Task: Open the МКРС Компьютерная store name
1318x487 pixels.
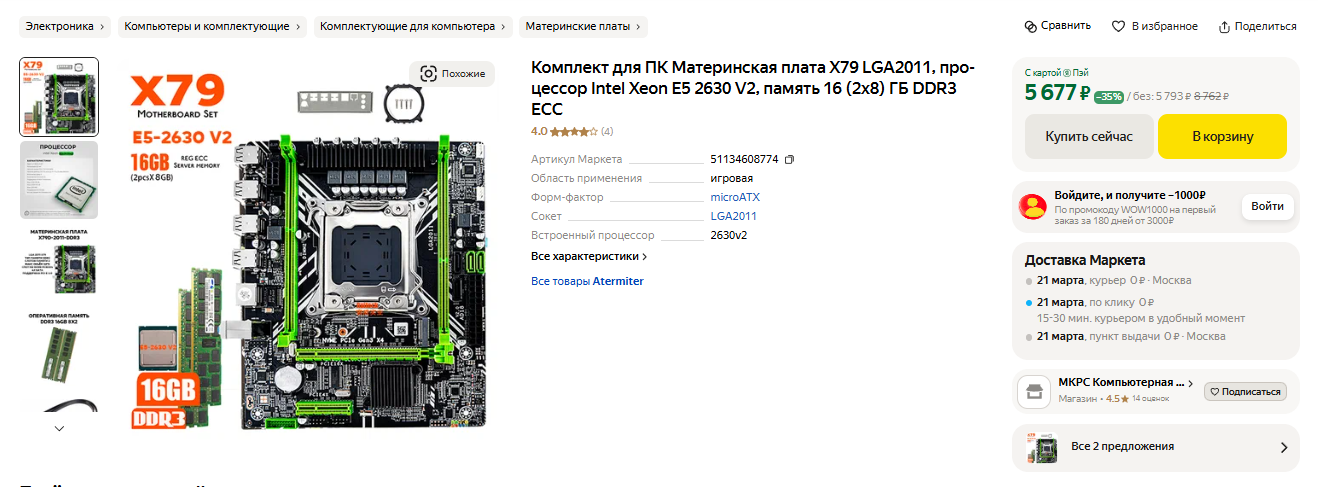Action: pyautogui.click(x=1121, y=383)
